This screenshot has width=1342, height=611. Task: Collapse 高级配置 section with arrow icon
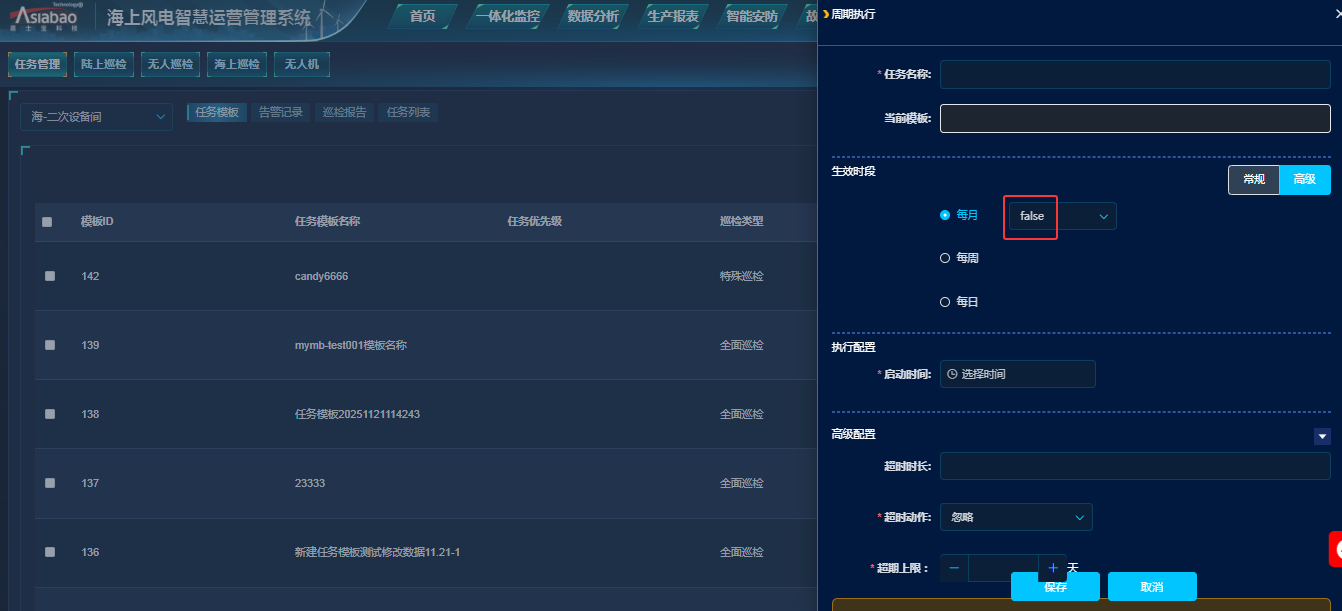coord(1322,436)
